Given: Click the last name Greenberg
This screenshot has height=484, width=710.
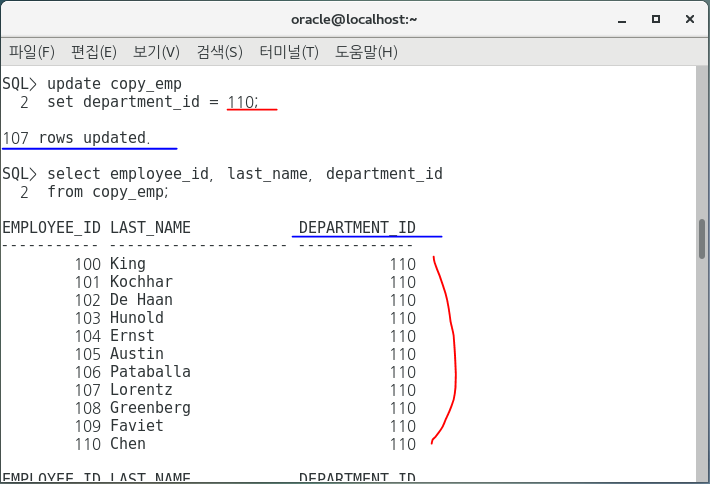Looking at the screenshot, I should pyautogui.click(x=150, y=408).
